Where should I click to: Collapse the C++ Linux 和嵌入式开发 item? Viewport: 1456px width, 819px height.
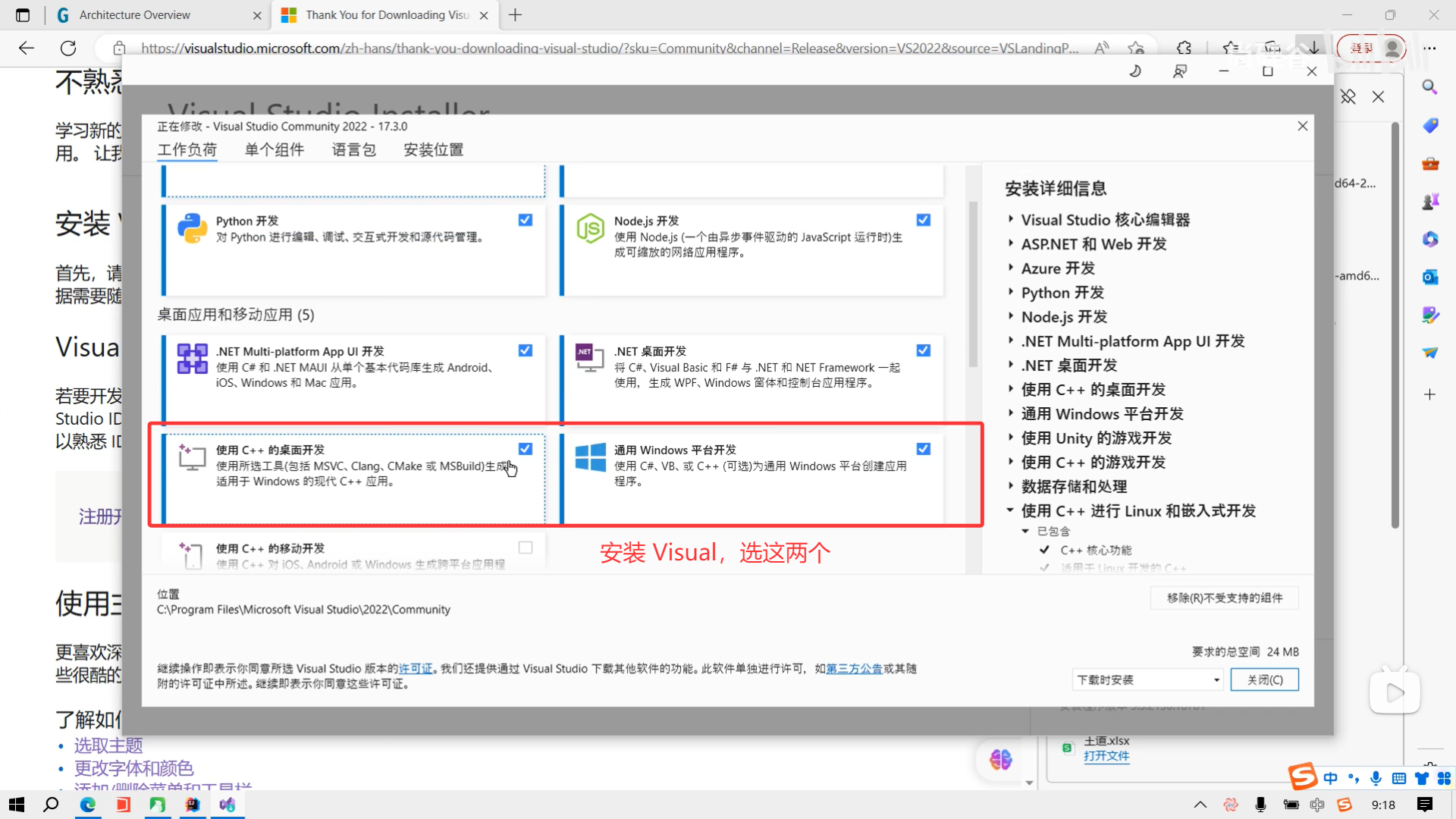(x=1010, y=510)
